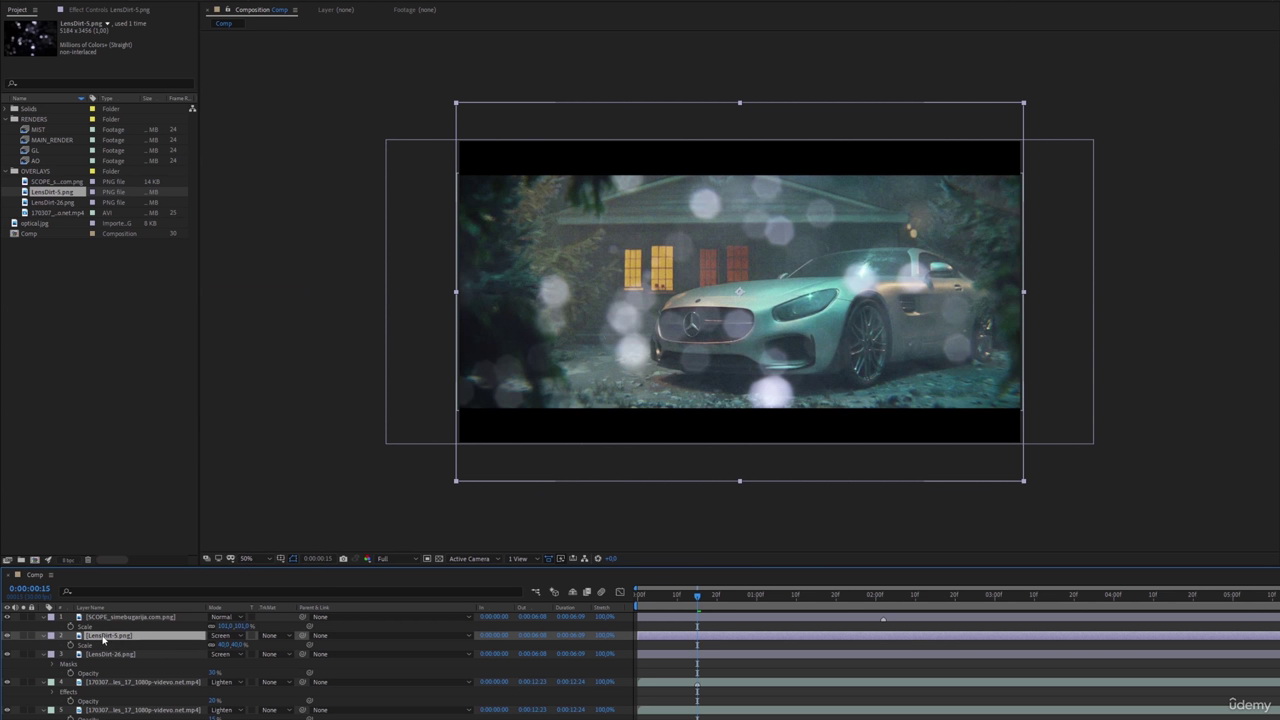The height and width of the screenshot is (720, 1280).
Task: Toggle scale constrain link on SCOPE layer
Action: coord(211,627)
